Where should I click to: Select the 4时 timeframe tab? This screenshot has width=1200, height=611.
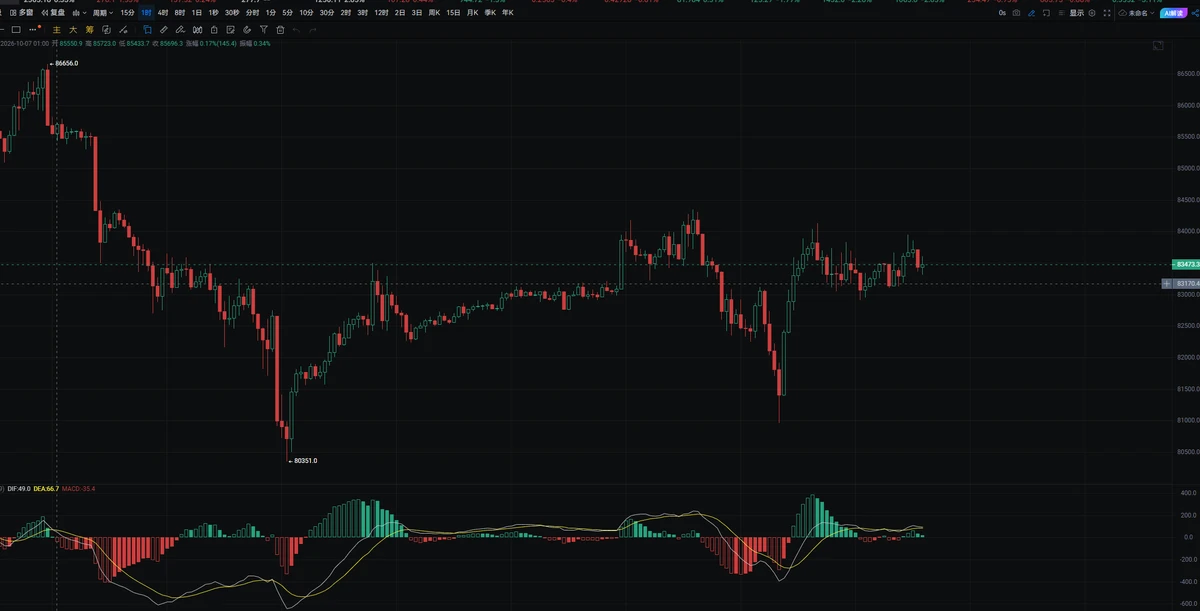click(x=163, y=13)
